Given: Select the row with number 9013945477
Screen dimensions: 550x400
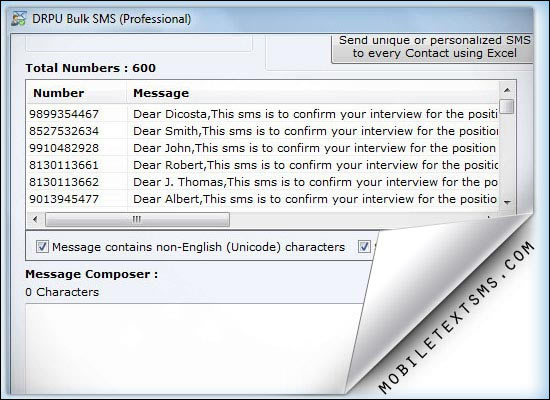Looking at the screenshot, I should tap(263, 199).
